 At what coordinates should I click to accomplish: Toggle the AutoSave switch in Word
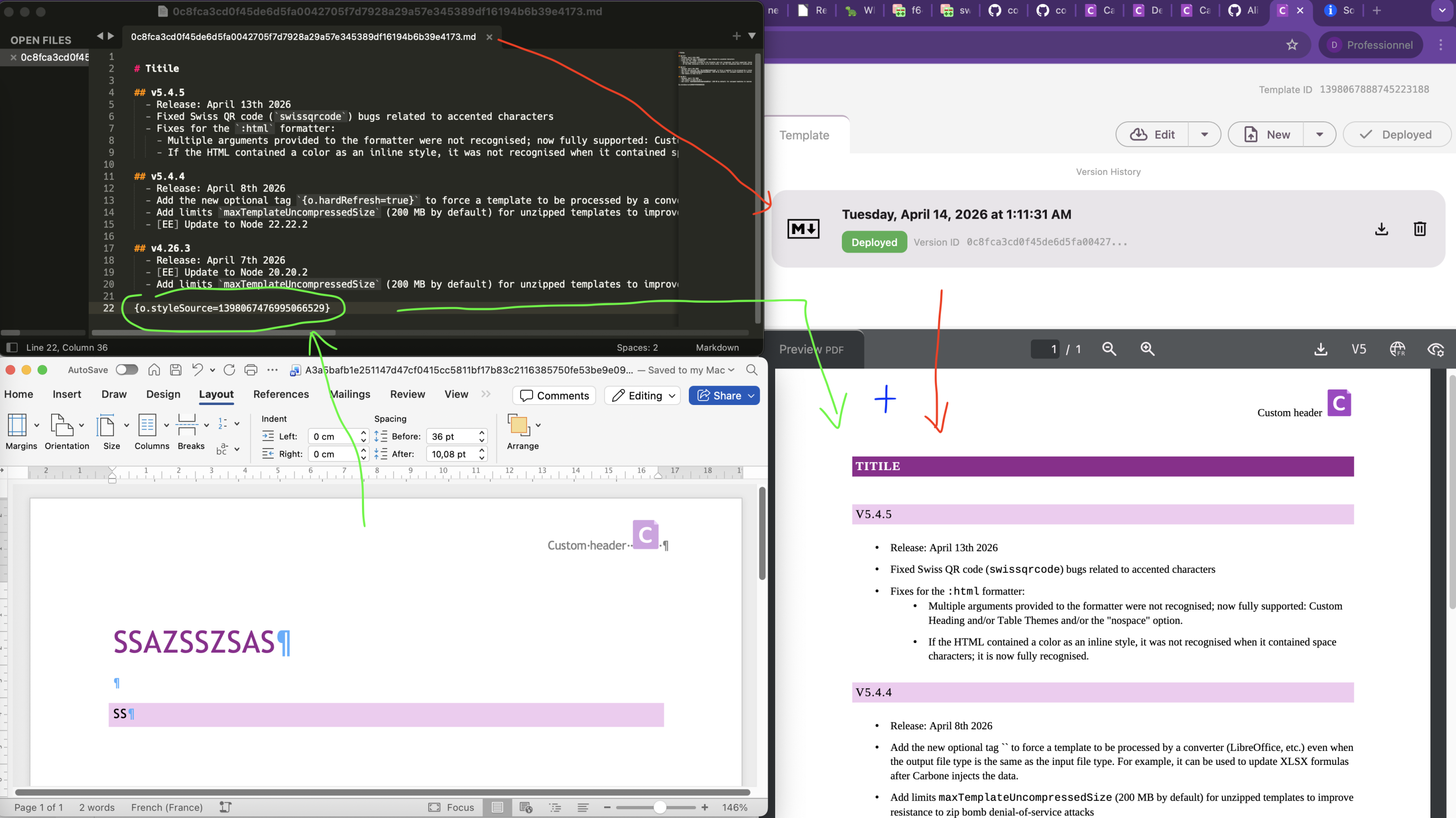(127, 369)
